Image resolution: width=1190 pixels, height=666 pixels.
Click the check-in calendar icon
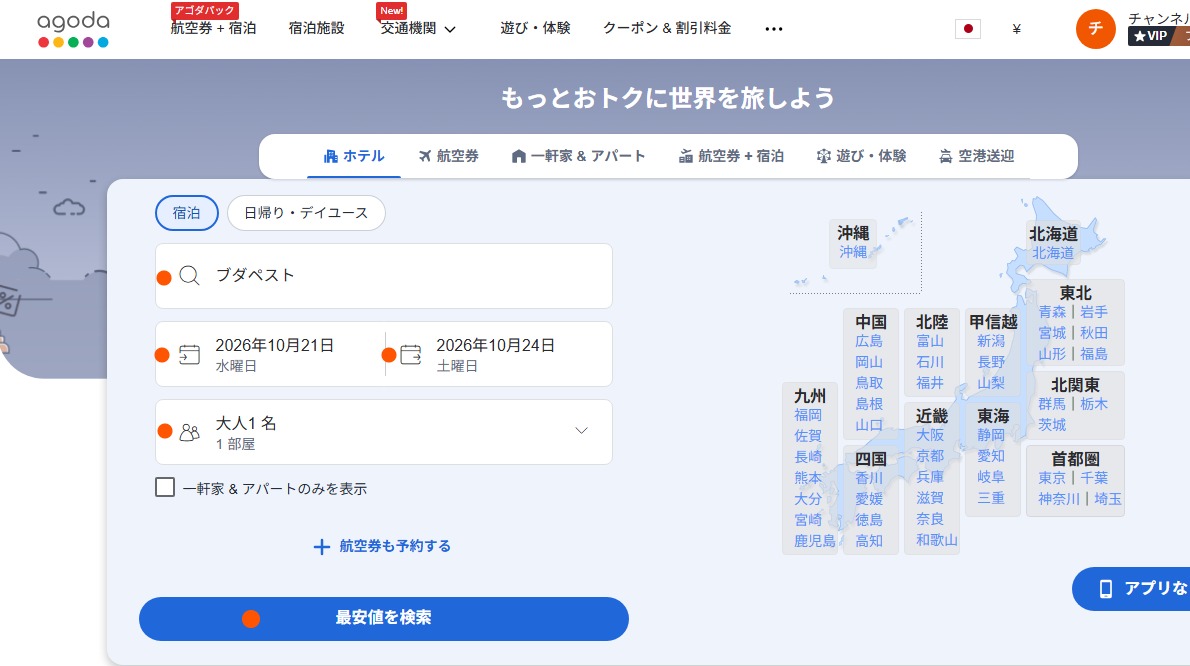click(x=190, y=354)
